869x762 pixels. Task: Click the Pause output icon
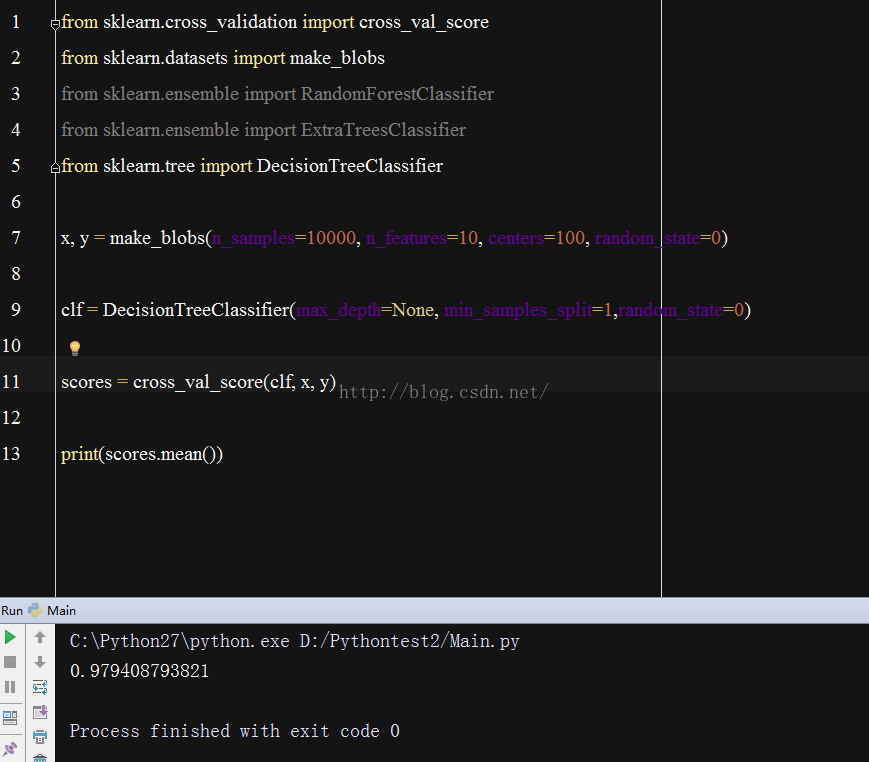[x=10, y=687]
